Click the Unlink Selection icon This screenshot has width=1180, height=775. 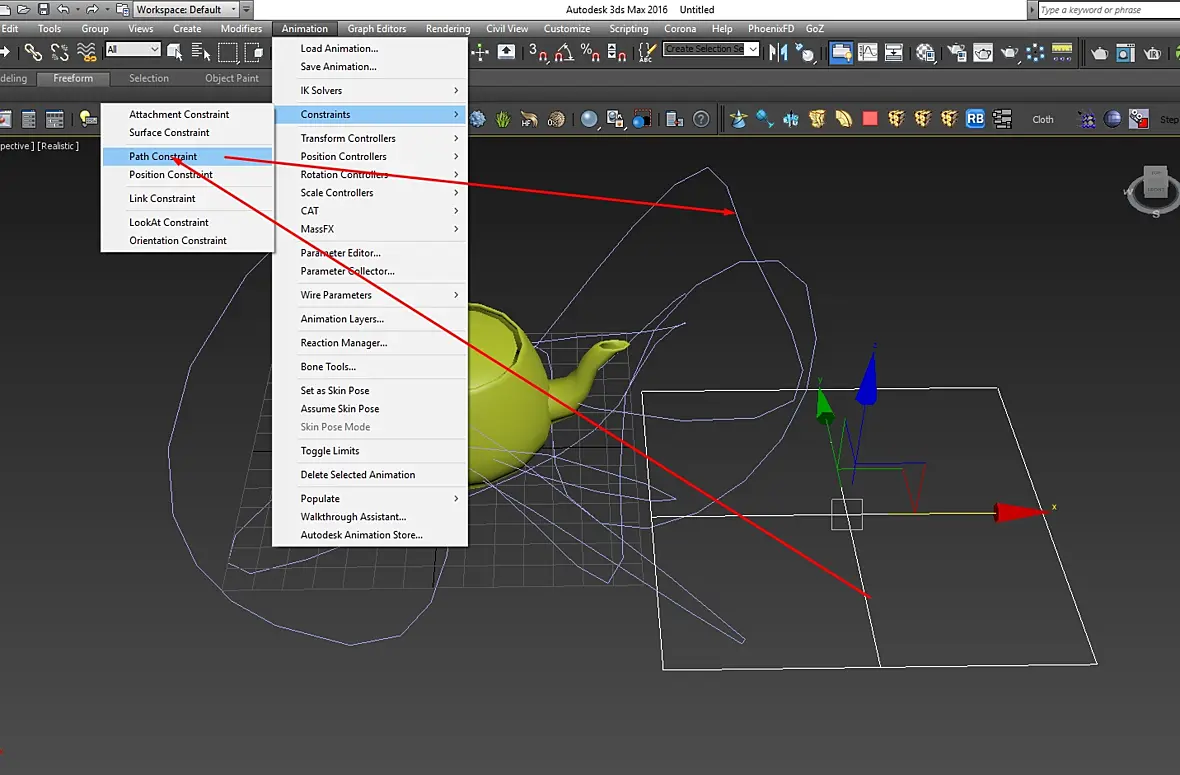[x=59, y=52]
